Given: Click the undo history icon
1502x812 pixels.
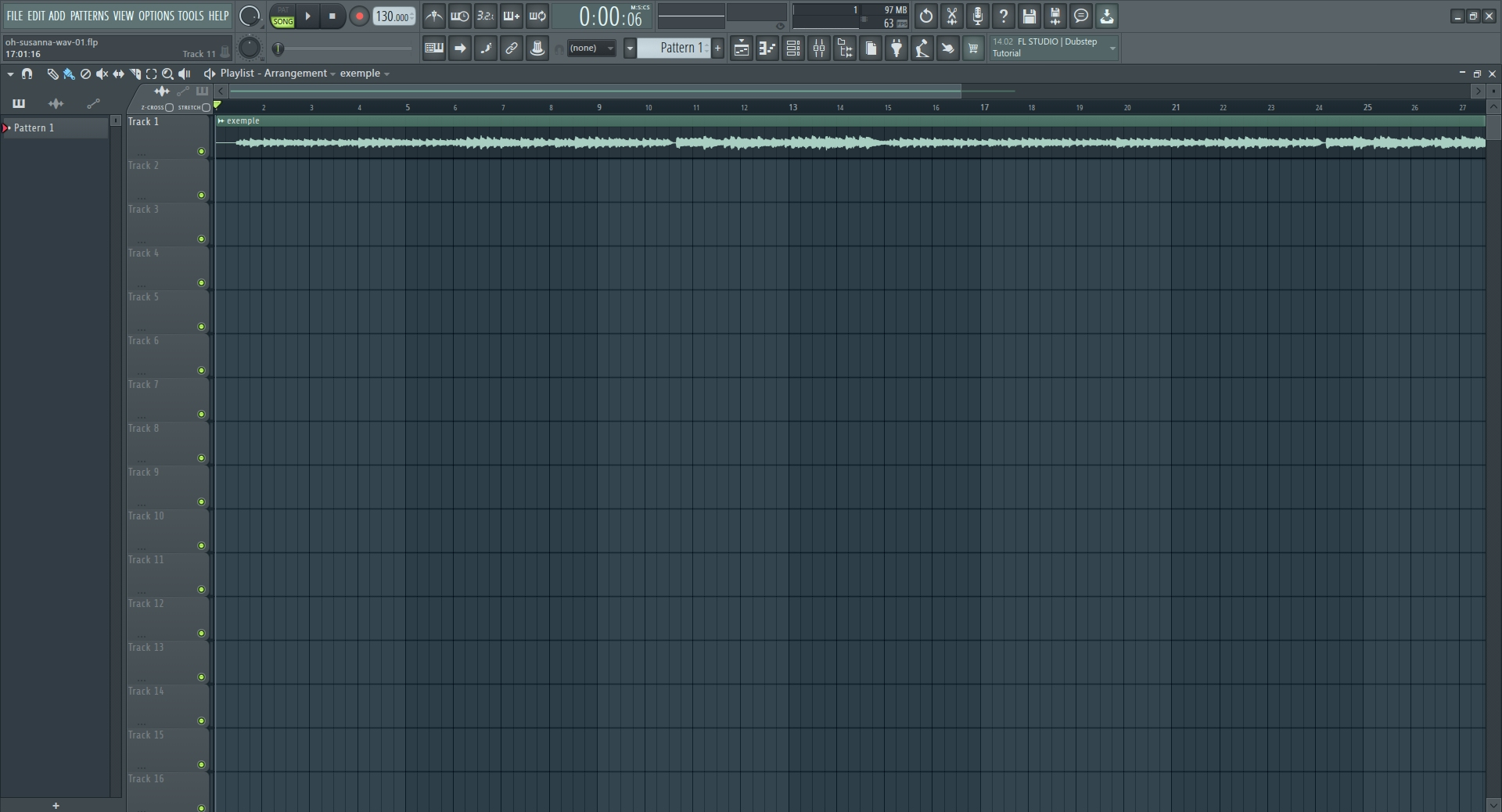Looking at the screenshot, I should pos(926,16).
